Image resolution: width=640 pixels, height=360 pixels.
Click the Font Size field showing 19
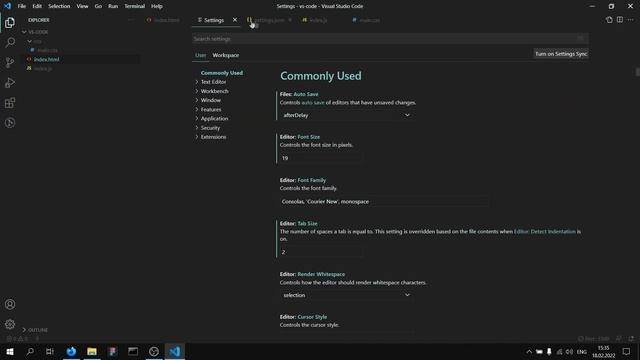click(x=321, y=158)
